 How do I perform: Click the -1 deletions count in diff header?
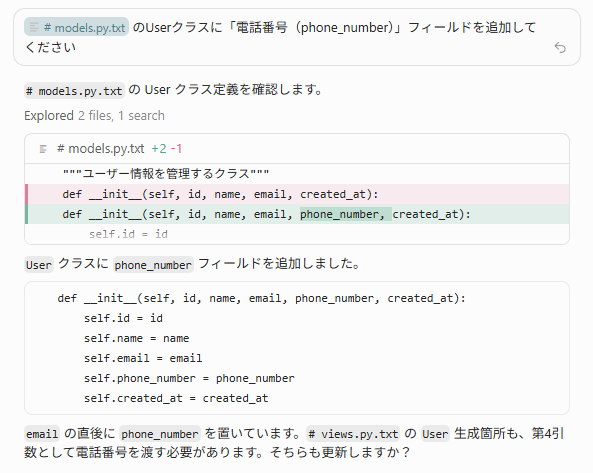coord(176,149)
